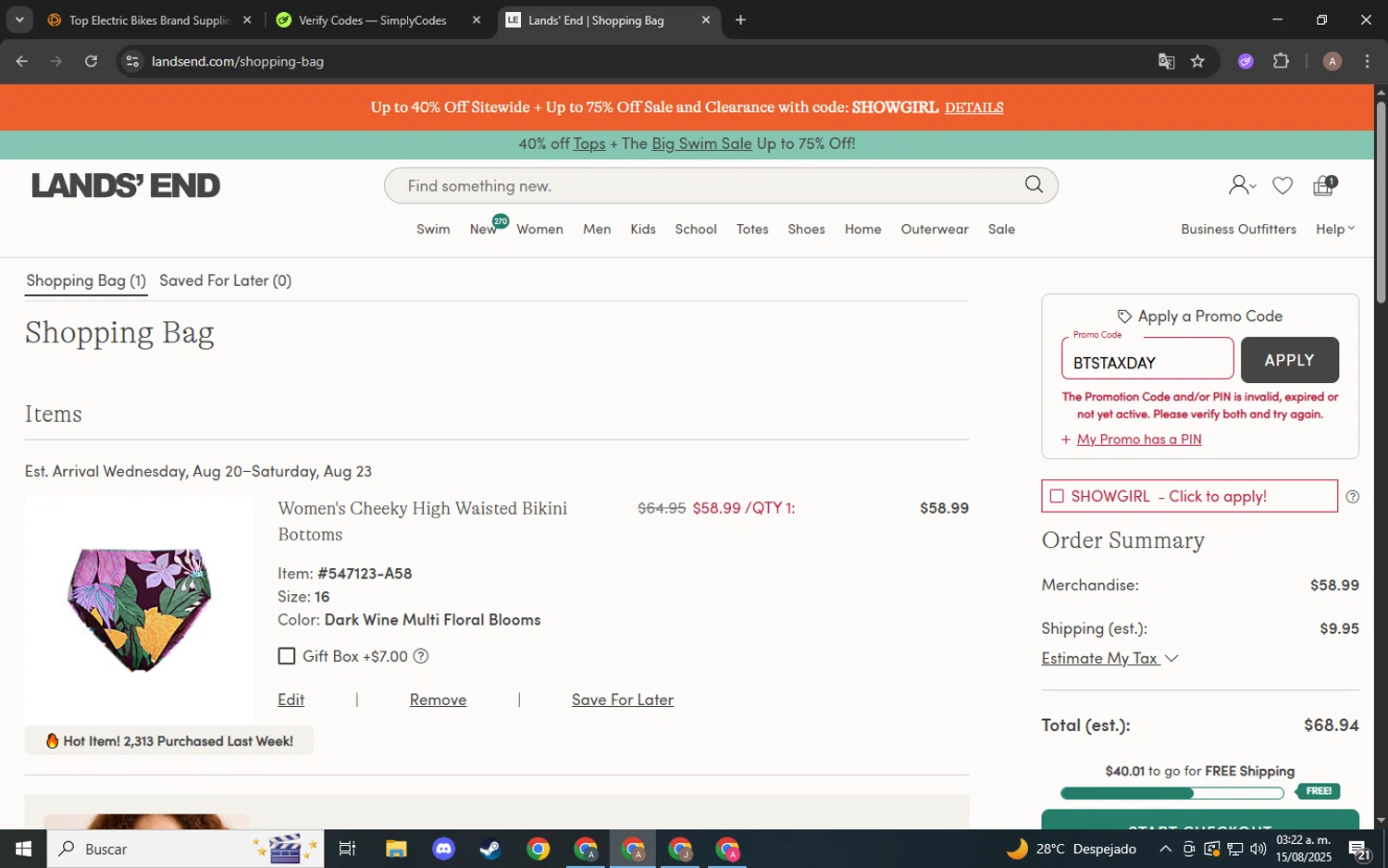Focus the Promo Code input field
This screenshot has height=868, width=1388.
(x=1147, y=359)
